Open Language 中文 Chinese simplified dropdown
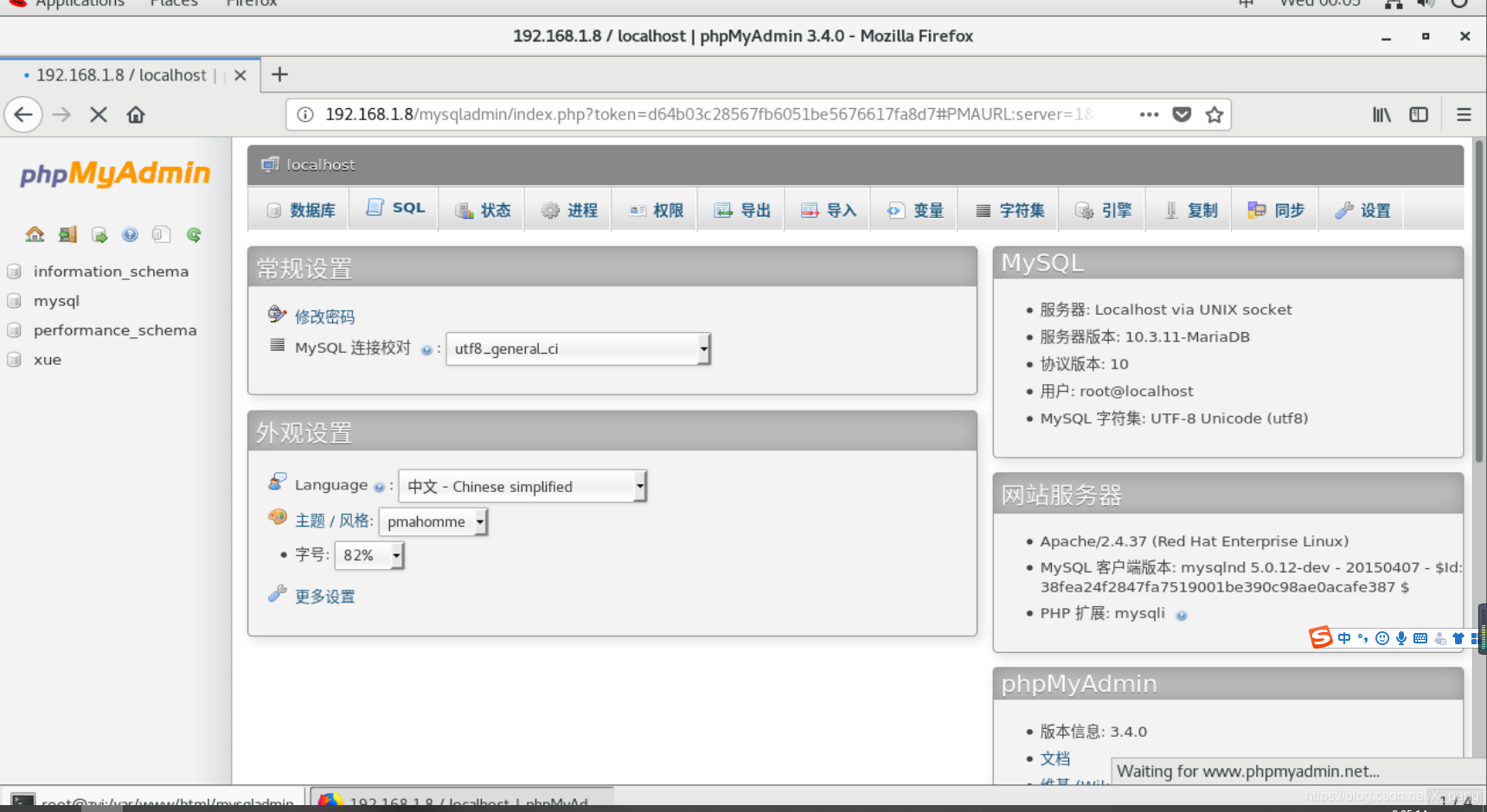The image size is (1487, 812). coord(522,486)
